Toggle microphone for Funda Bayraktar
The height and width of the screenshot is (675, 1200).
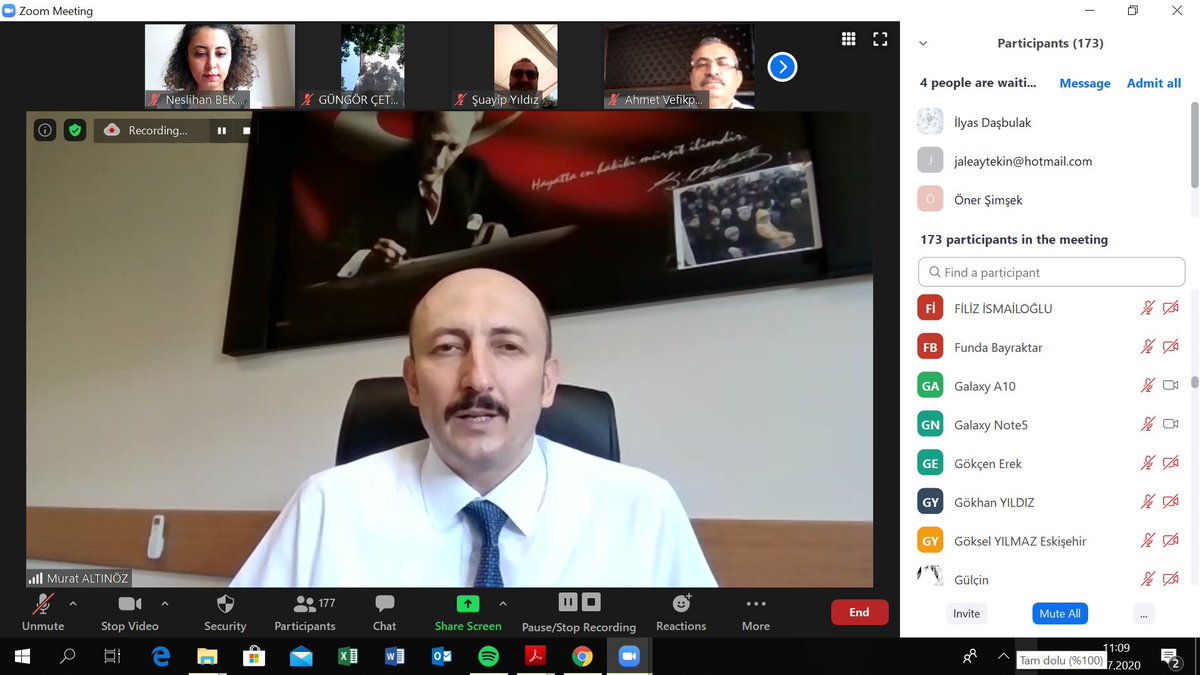pyautogui.click(x=1148, y=347)
